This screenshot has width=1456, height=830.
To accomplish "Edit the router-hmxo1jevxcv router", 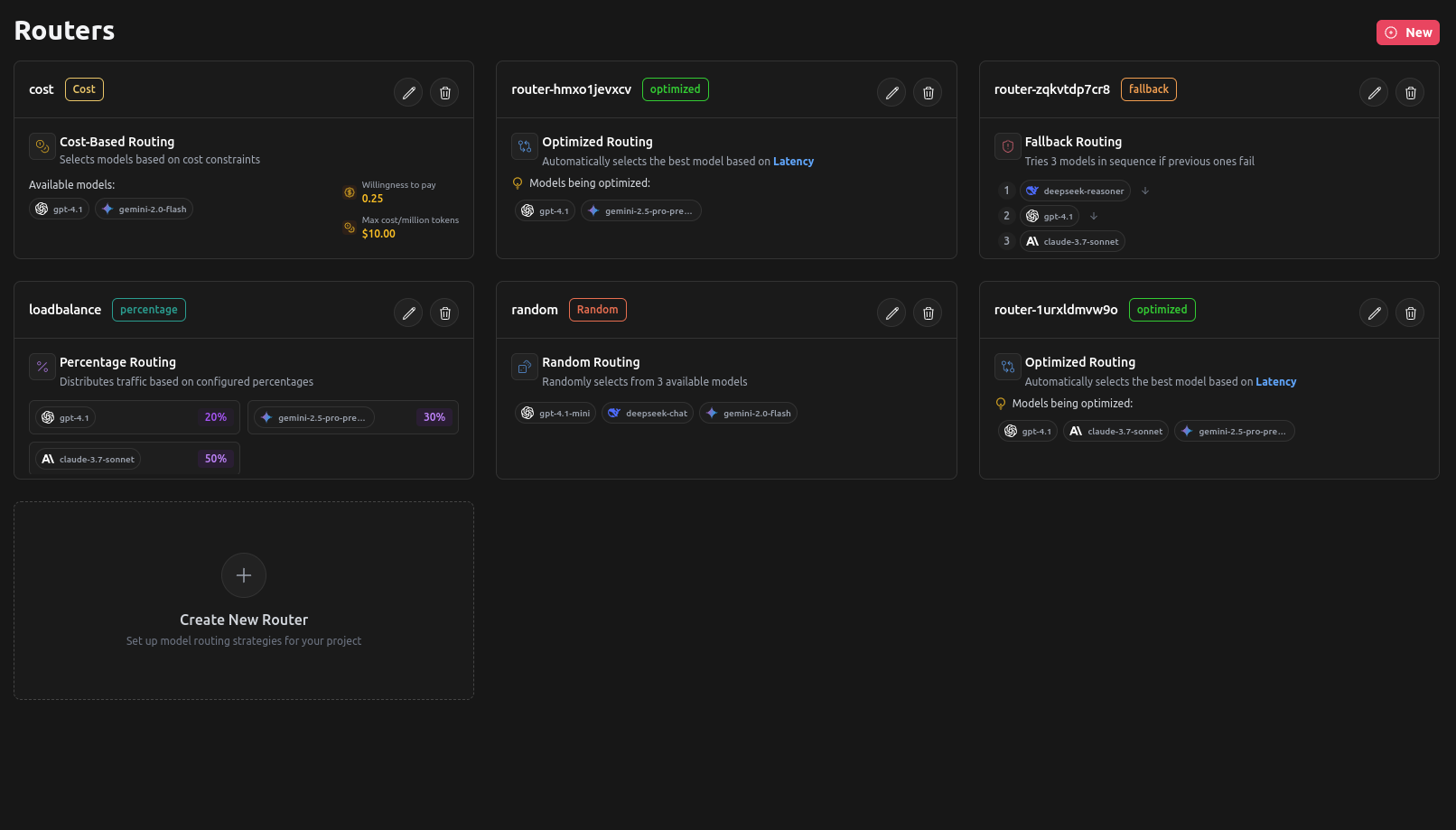I will click(891, 92).
